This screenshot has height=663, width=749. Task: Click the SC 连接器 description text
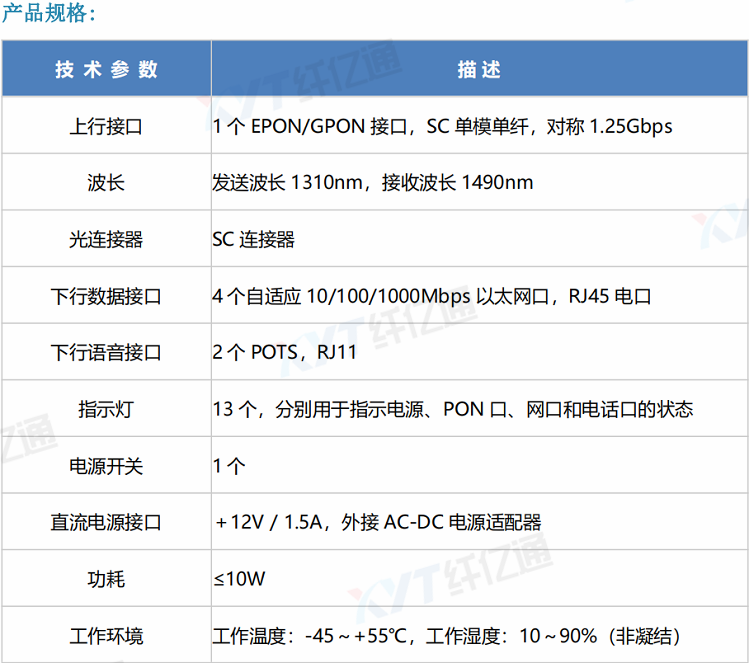[x=253, y=240]
